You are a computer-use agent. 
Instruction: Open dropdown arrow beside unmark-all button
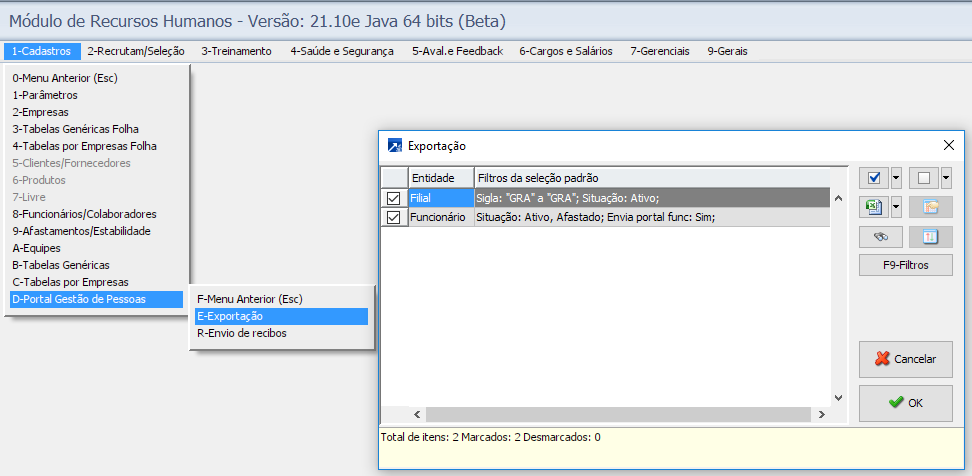(x=946, y=178)
